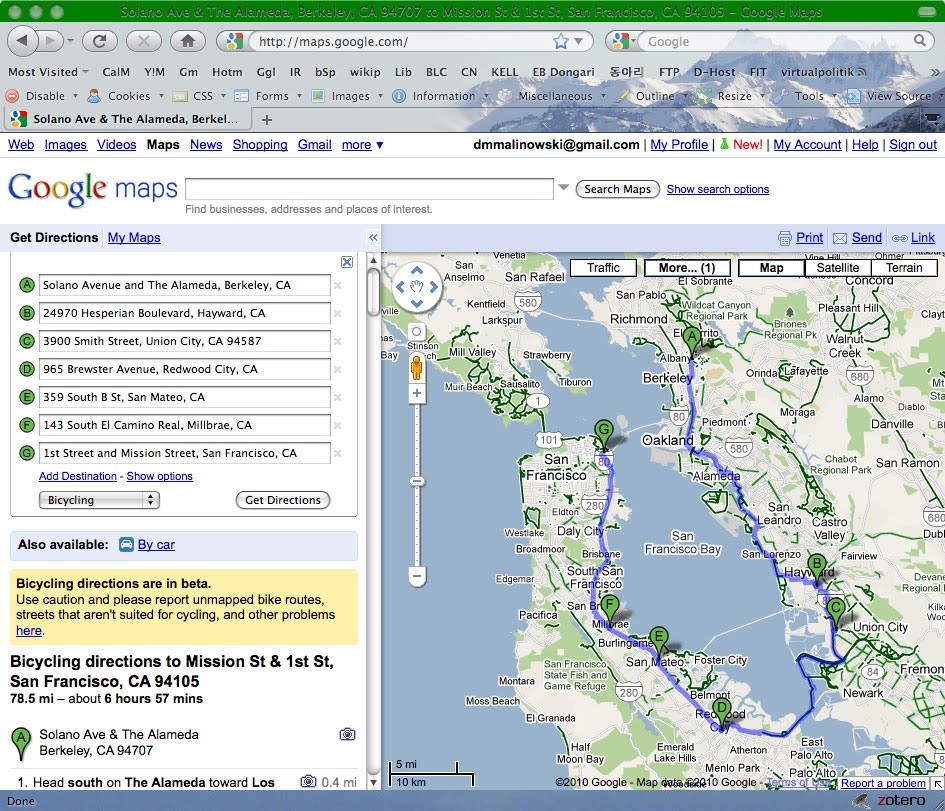Screen dimensions: 945x811
Task: Pan the map right with arrow control
Action: coord(434,287)
